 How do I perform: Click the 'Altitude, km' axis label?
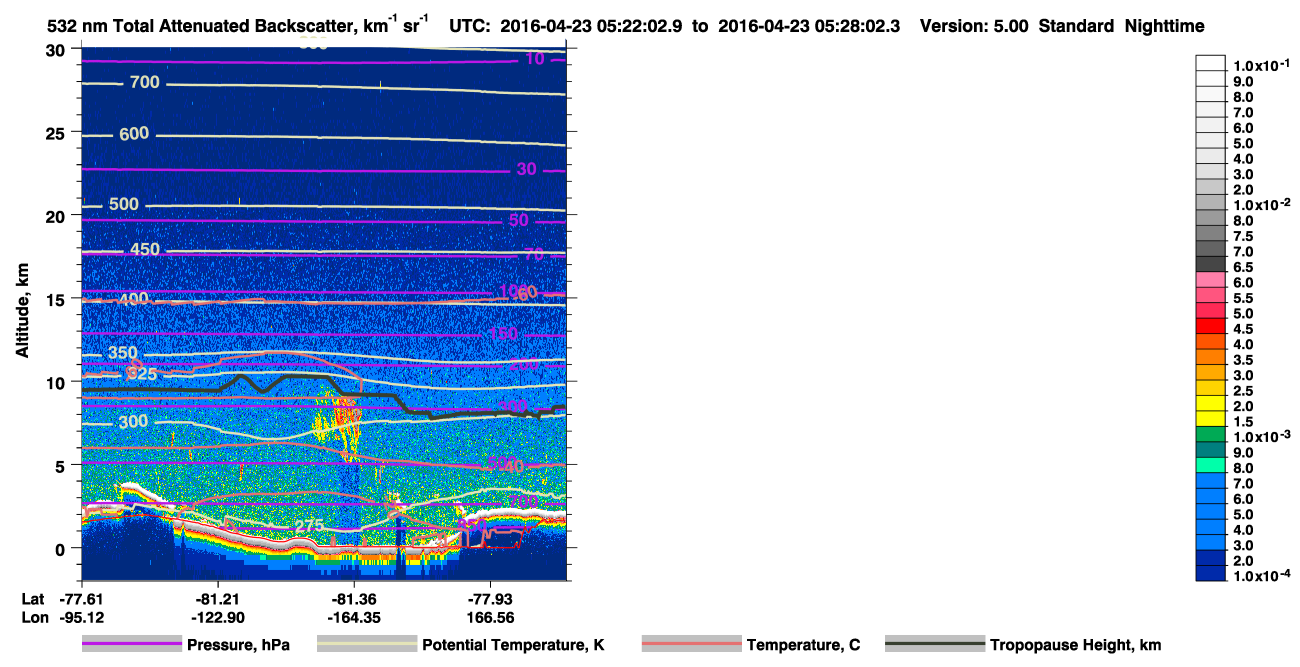tap(23, 313)
